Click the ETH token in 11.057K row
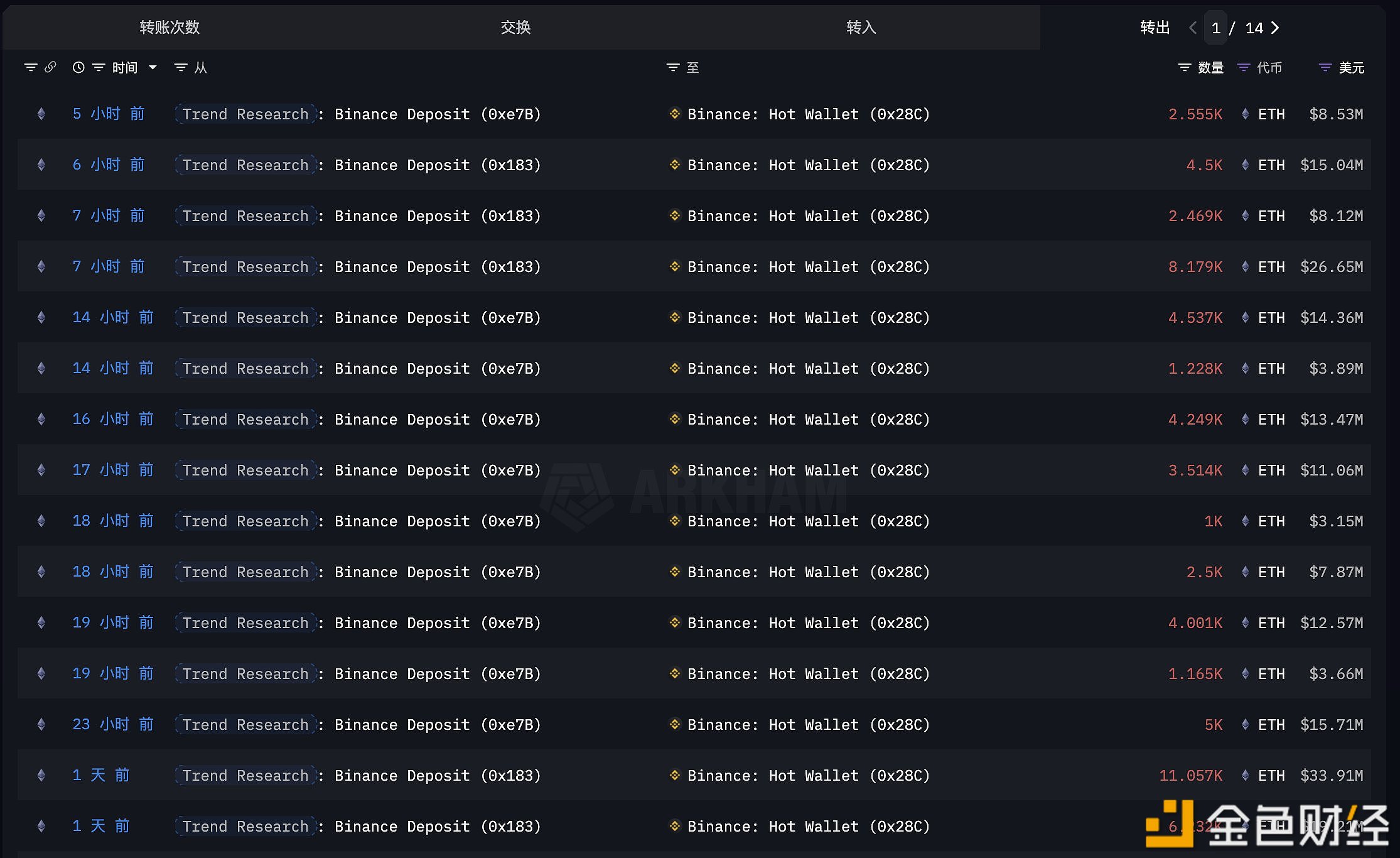 1271,775
